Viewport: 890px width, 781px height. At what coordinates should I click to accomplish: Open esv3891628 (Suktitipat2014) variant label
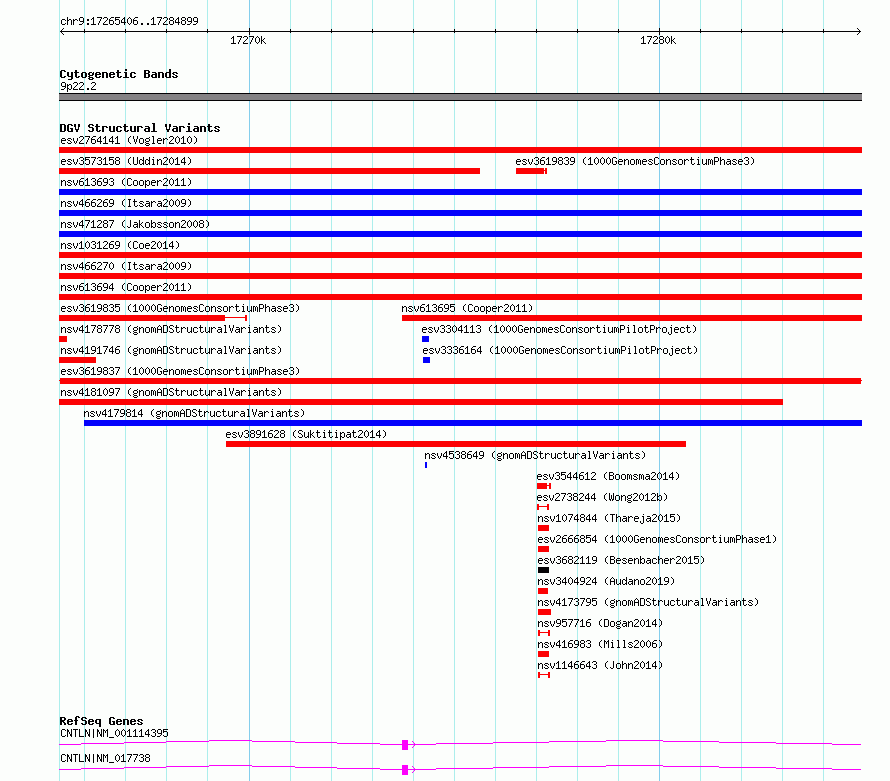[x=306, y=434]
